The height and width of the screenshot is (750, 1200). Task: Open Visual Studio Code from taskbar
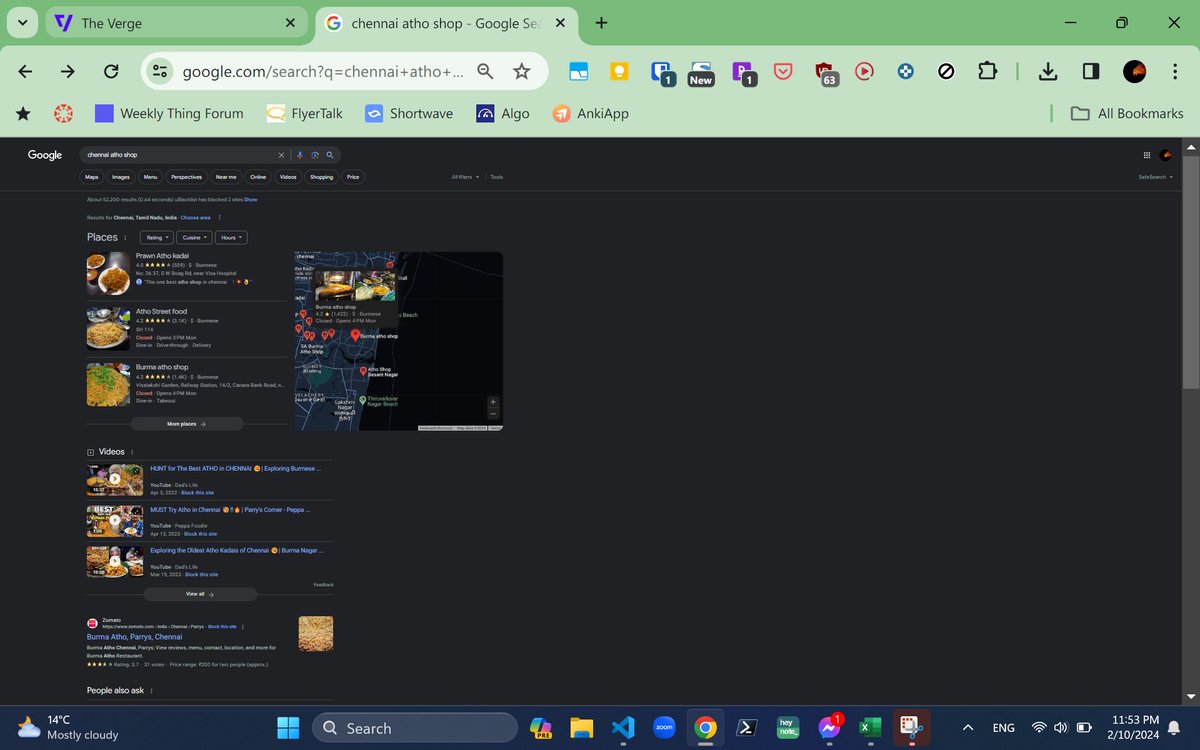tap(622, 727)
